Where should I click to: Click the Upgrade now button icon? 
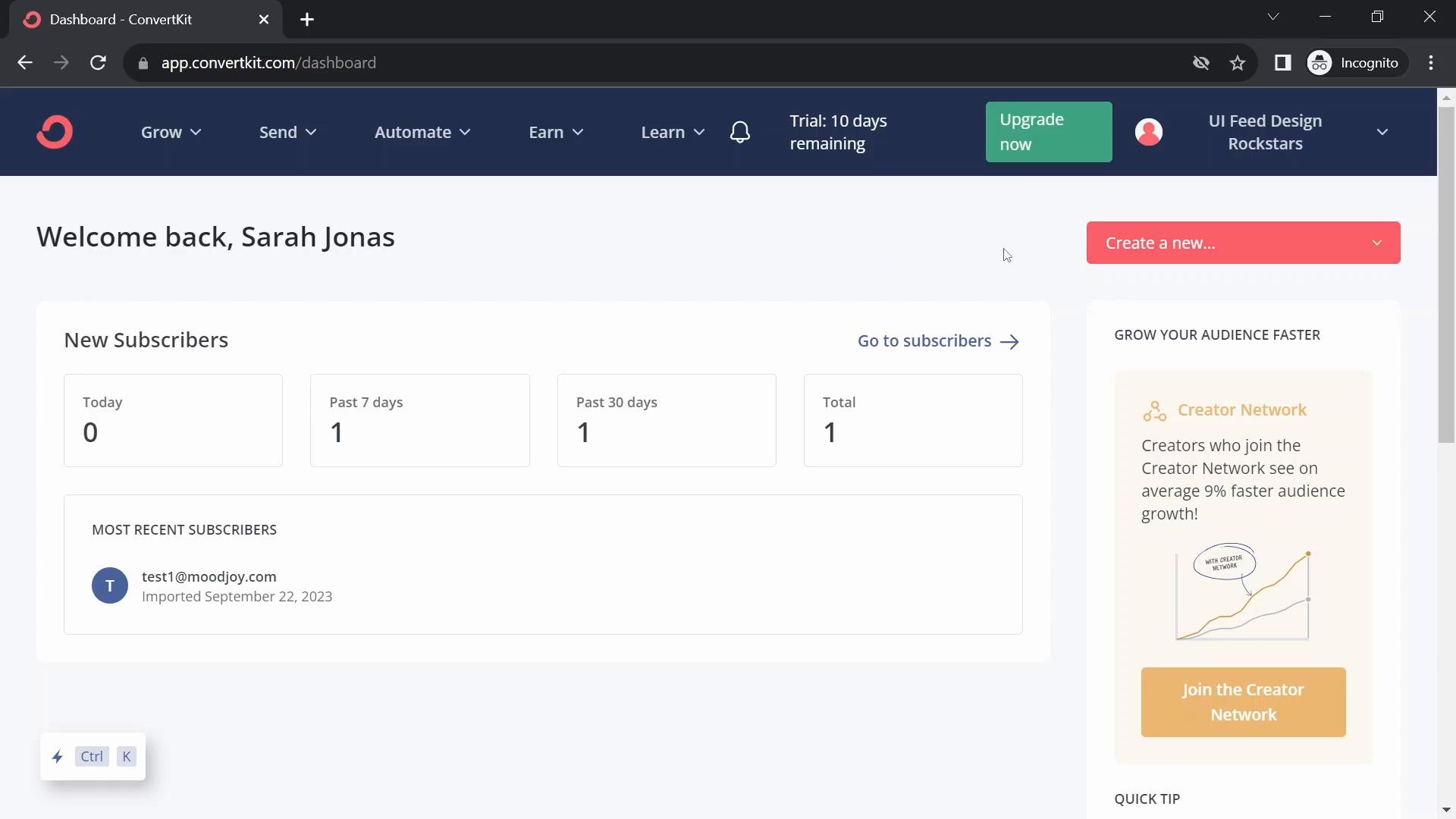point(1049,132)
